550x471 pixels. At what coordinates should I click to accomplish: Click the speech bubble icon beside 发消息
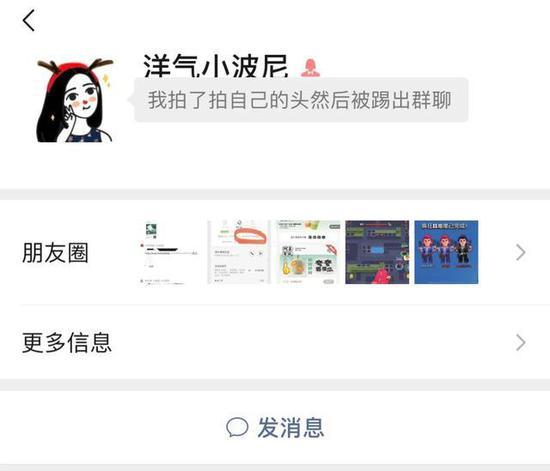(x=237, y=427)
